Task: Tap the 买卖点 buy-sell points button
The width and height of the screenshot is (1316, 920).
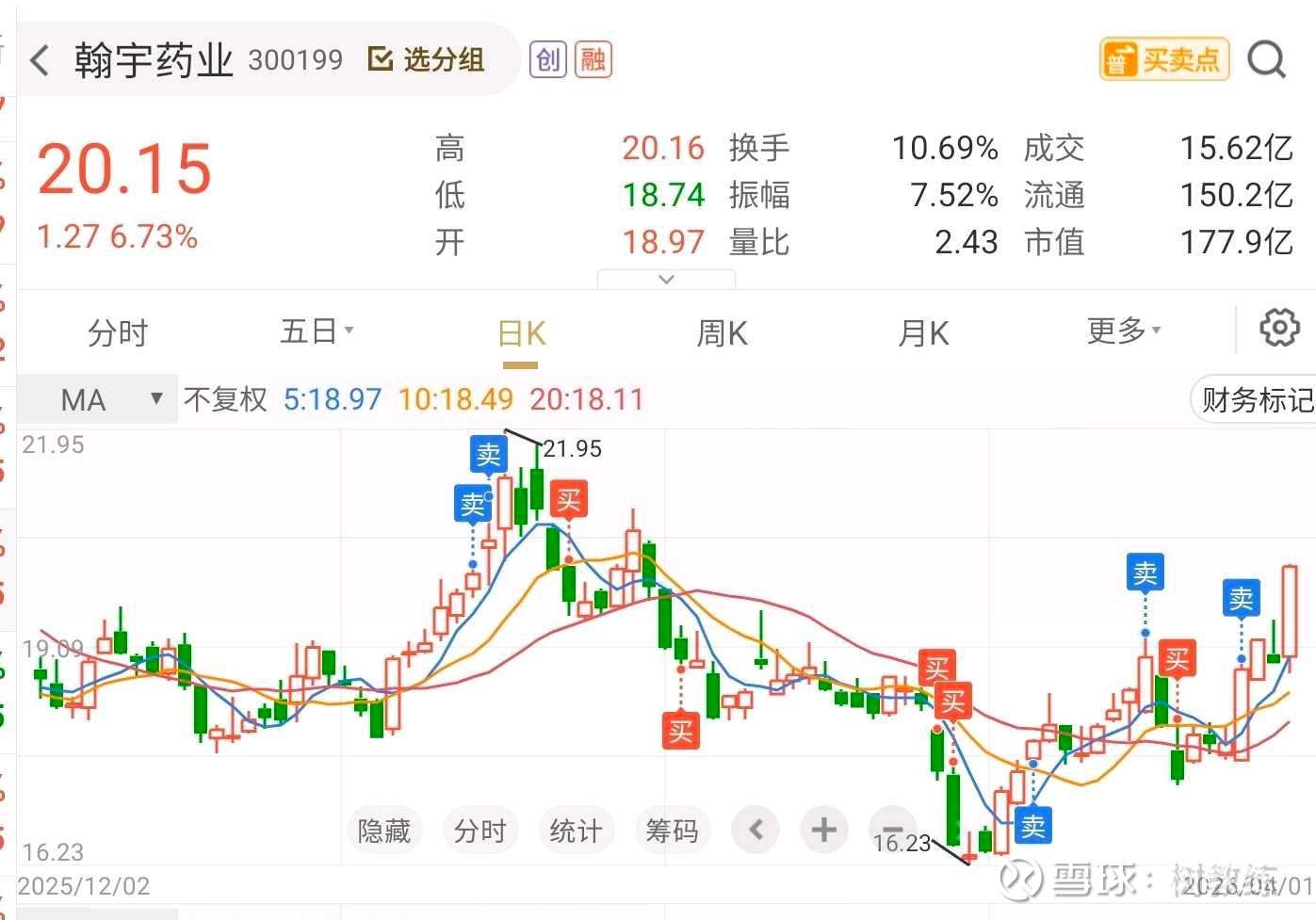Action: click(x=1164, y=60)
